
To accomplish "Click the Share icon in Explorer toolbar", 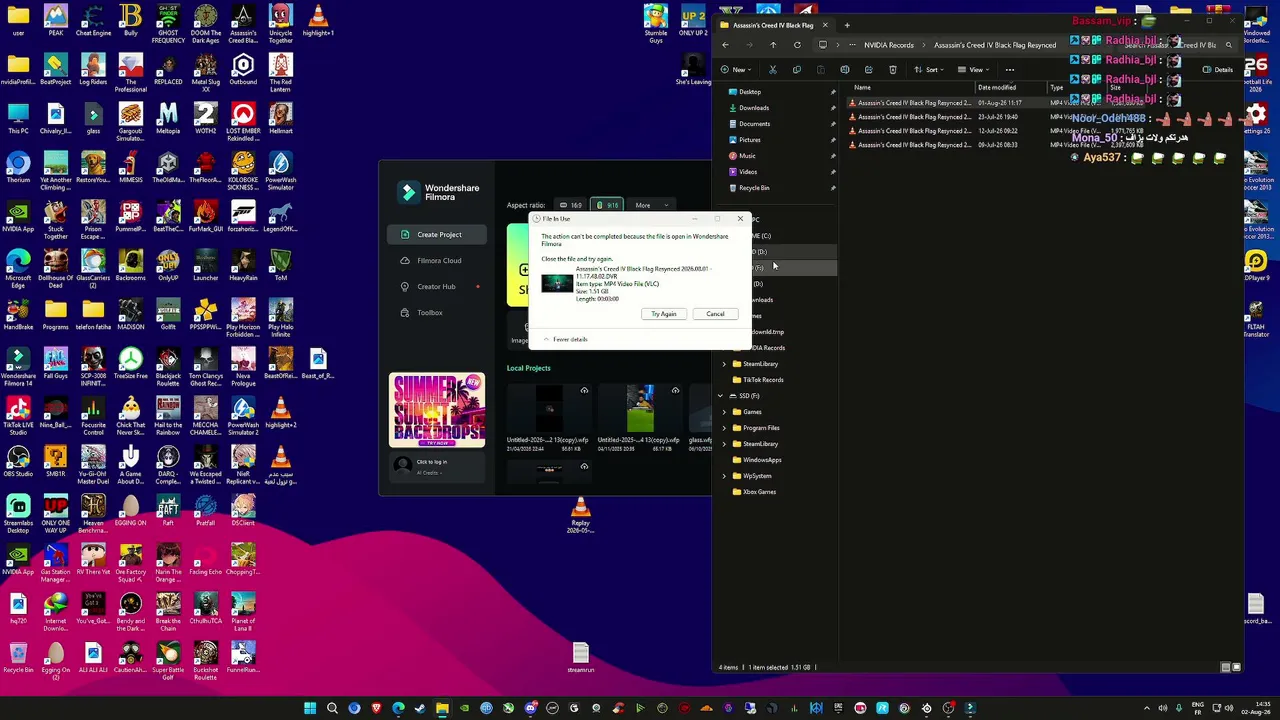I will pos(869,70).
